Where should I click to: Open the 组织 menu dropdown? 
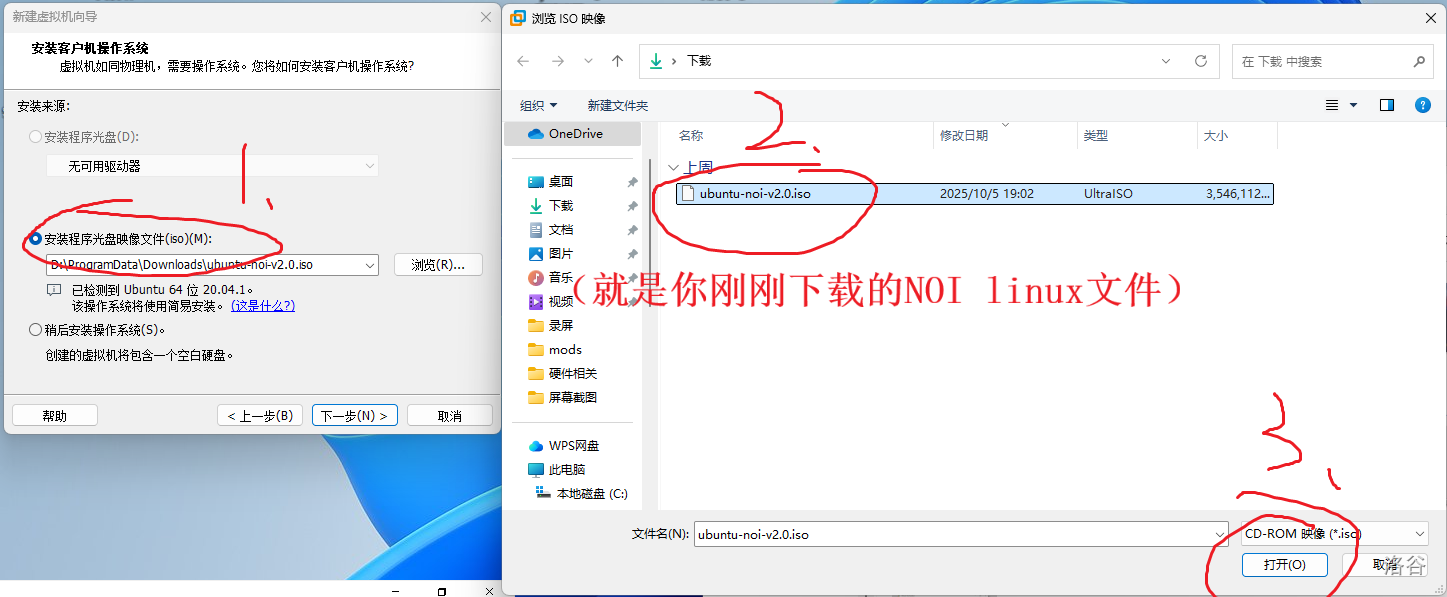[x=538, y=105]
